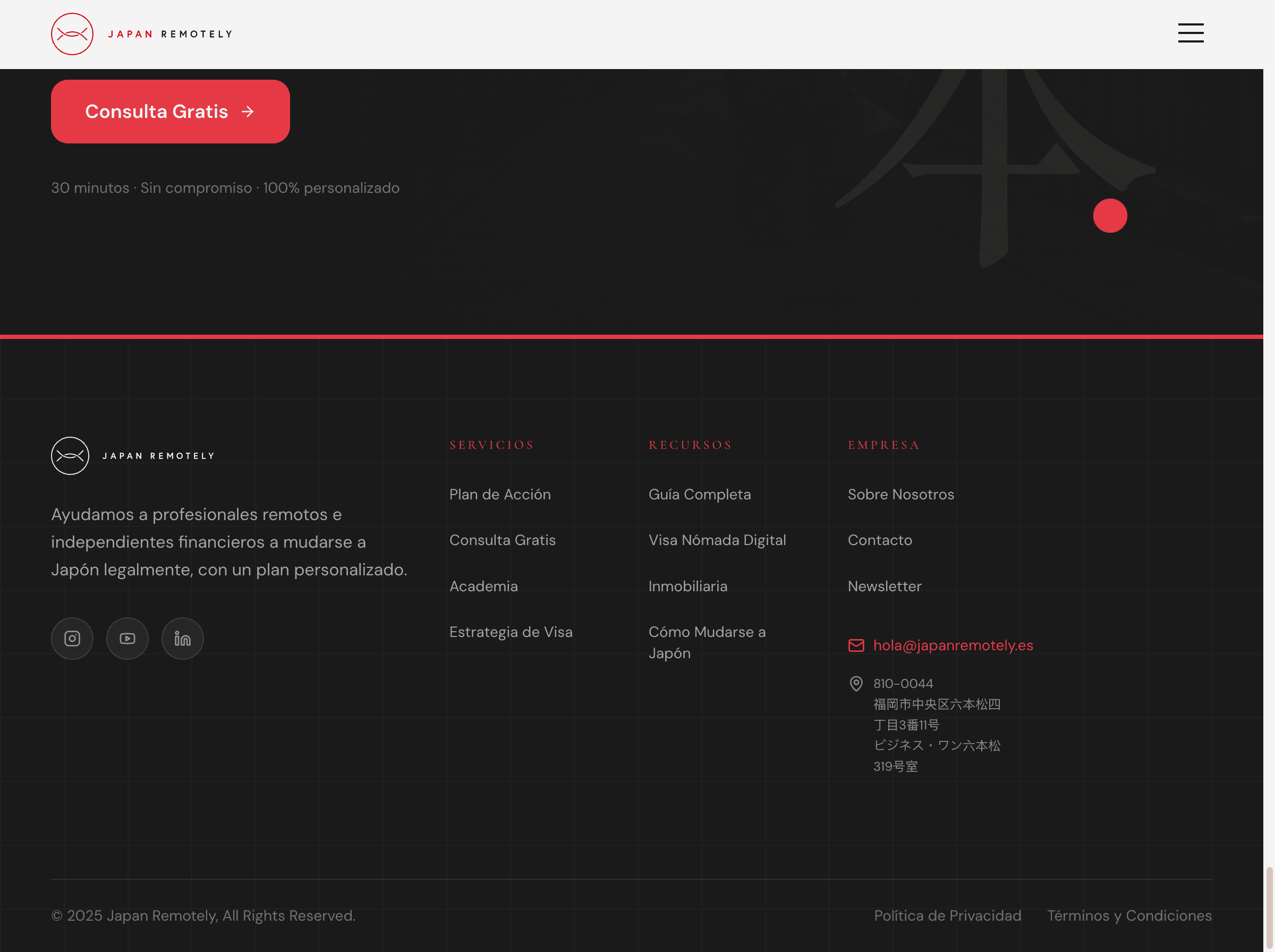Open Visa Nómada Digital link
The height and width of the screenshot is (952, 1275).
pyautogui.click(x=717, y=540)
